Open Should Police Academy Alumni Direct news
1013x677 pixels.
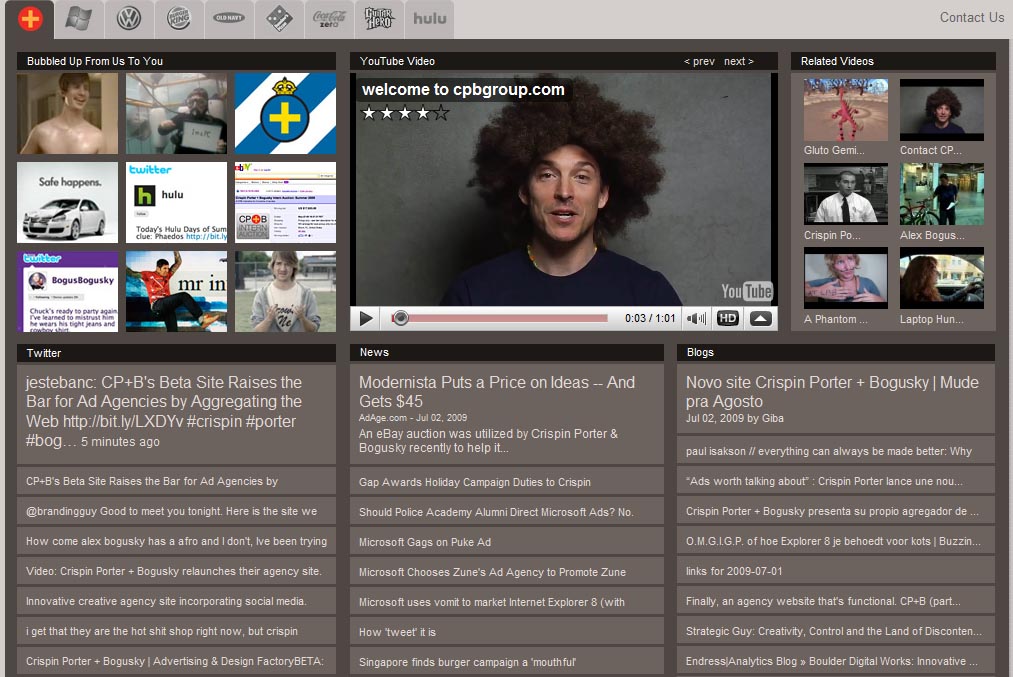507,512
